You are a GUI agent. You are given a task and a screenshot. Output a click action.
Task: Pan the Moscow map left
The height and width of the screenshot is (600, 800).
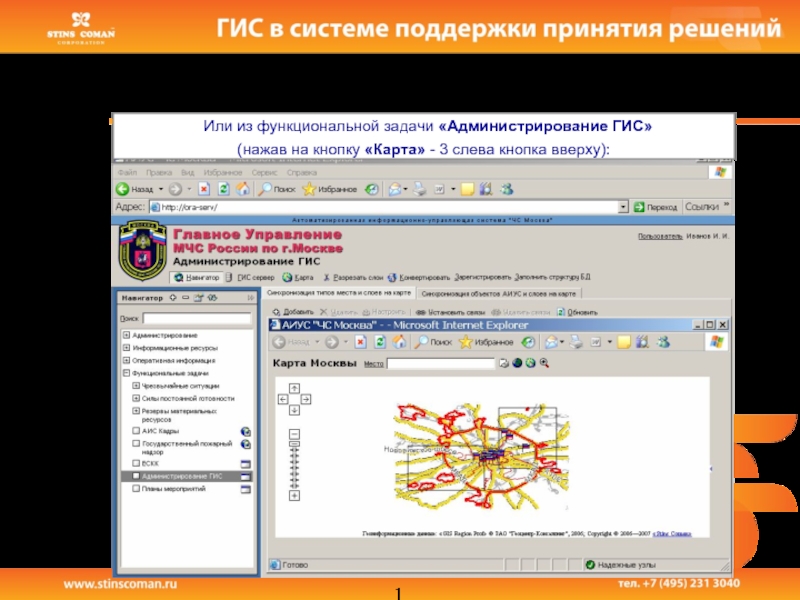[x=283, y=399]
